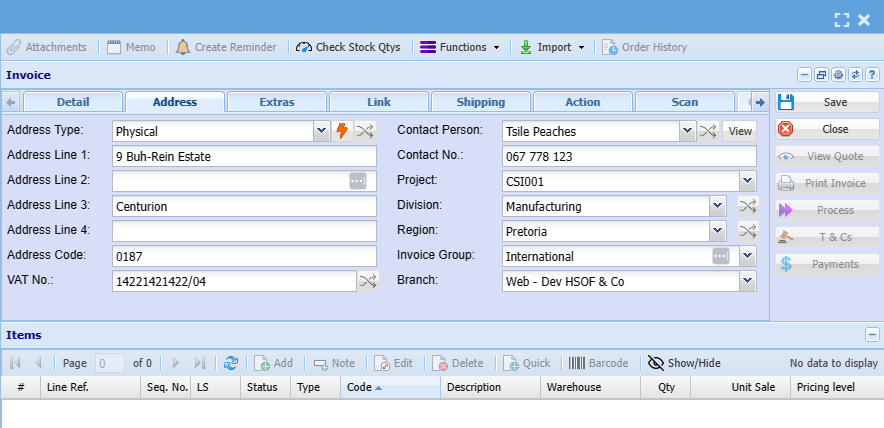Image resolution: width=884 pixels, height=428 pixels.
Task: Click the refresh icon in Items toolbar
Action: tap(231, 363)
